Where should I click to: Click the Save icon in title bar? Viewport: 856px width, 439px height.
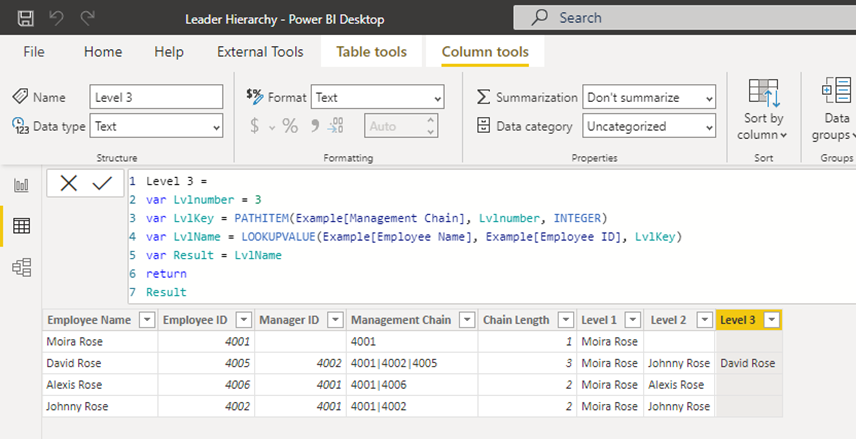coord(26,18)
